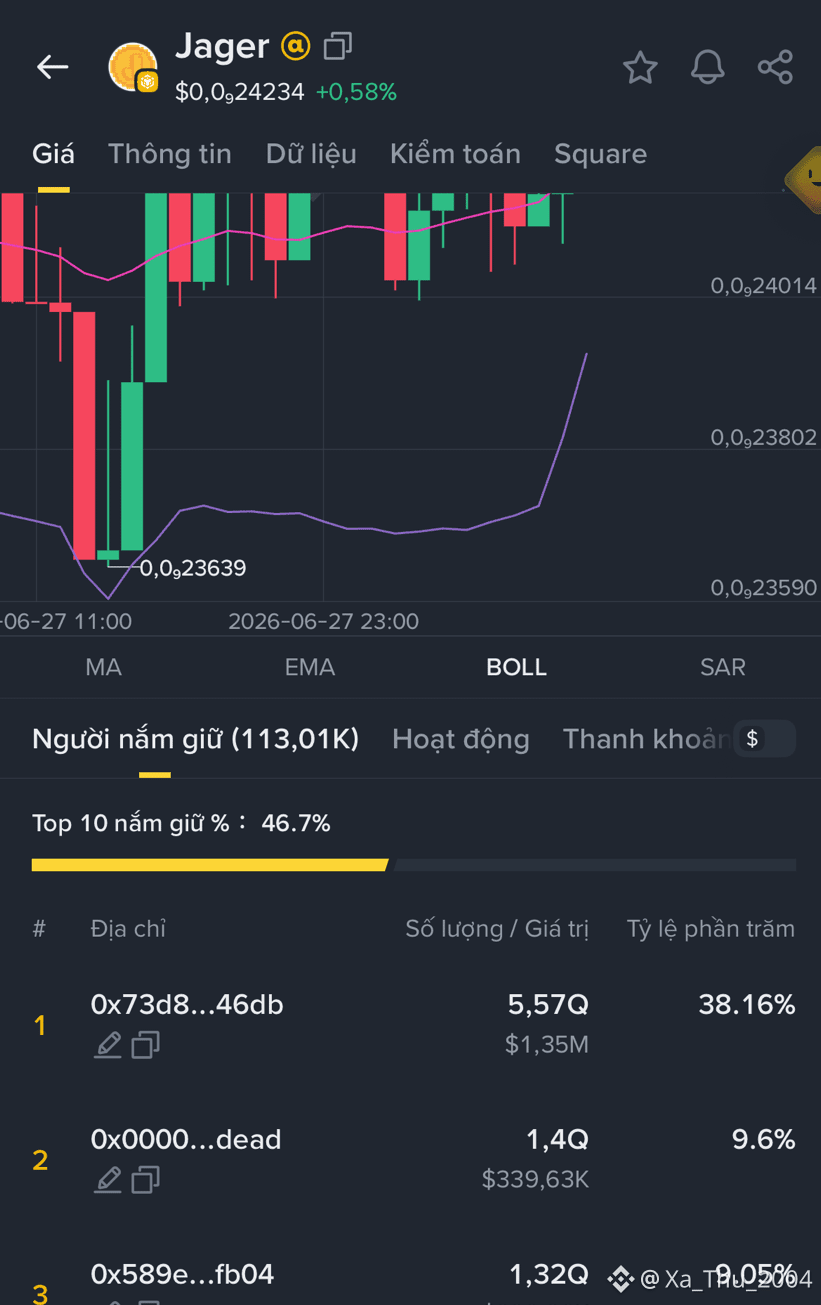This screenshot has width=821, height=1305.
Task: Toggle the $ currency switch
Action: point(765,739)
